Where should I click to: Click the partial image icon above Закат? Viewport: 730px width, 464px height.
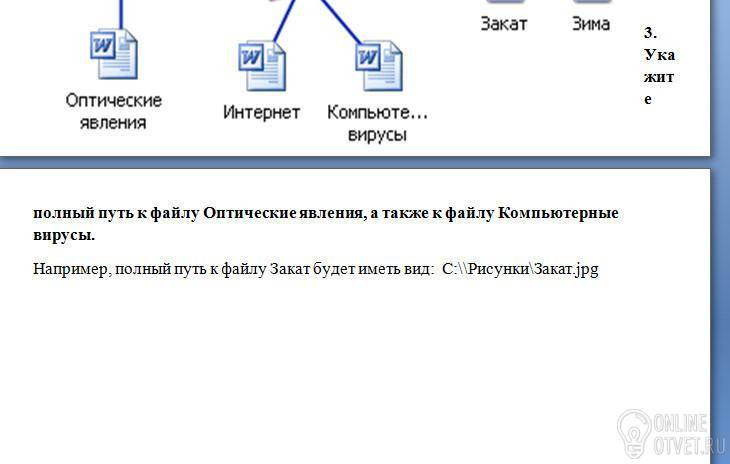click(x=505, y=2)
